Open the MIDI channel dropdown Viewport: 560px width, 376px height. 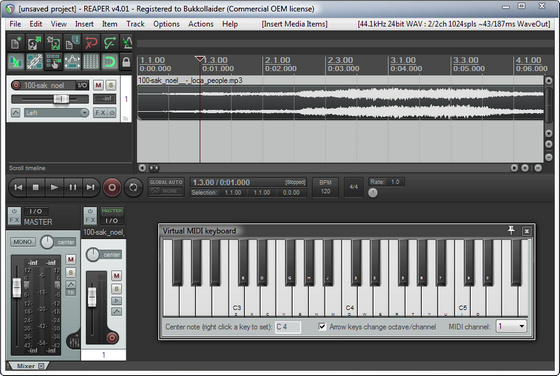click(x=511, y=326)
